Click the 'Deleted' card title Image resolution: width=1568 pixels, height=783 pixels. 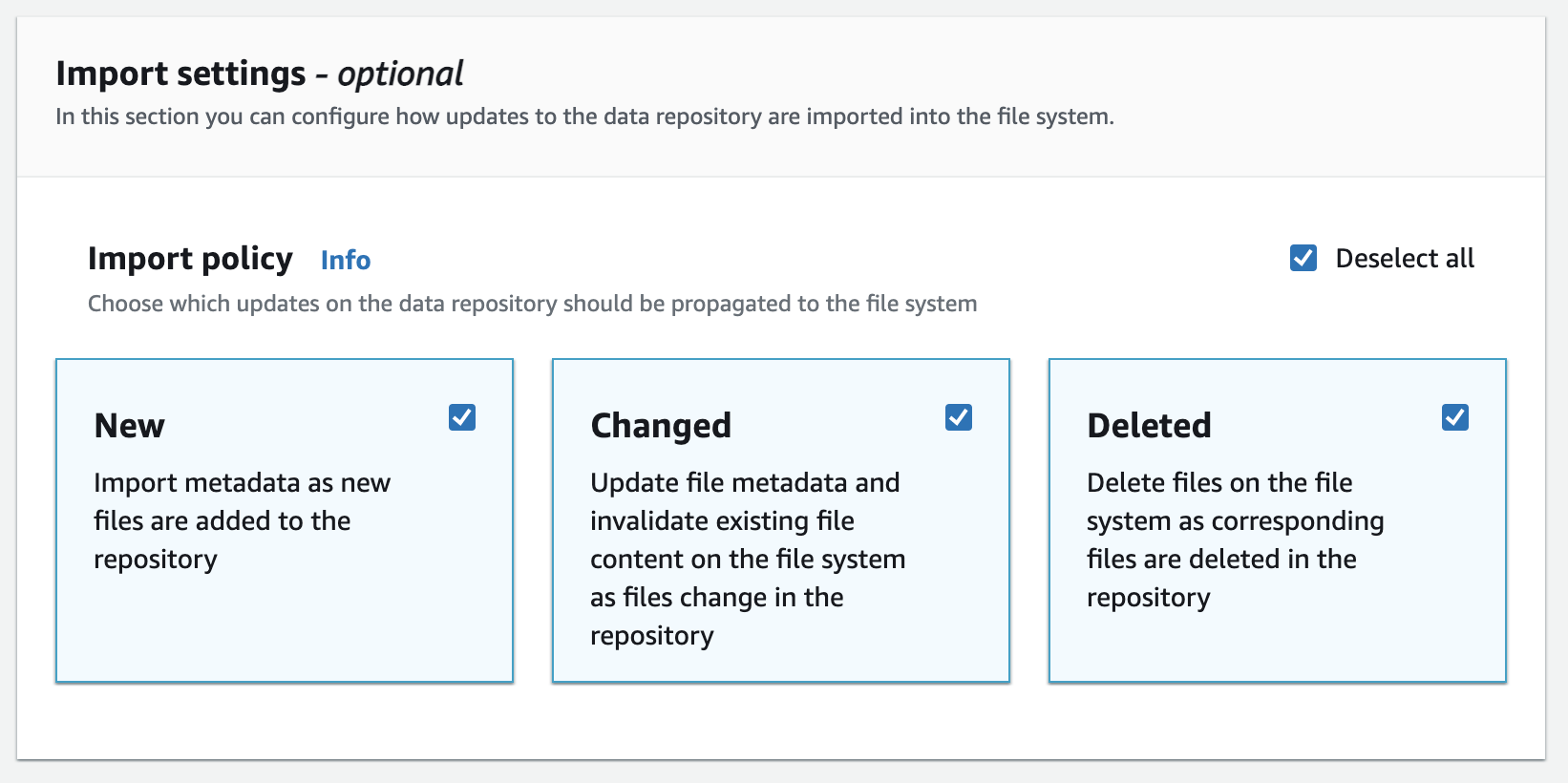pyautogui.click(x=1149, y=426)
